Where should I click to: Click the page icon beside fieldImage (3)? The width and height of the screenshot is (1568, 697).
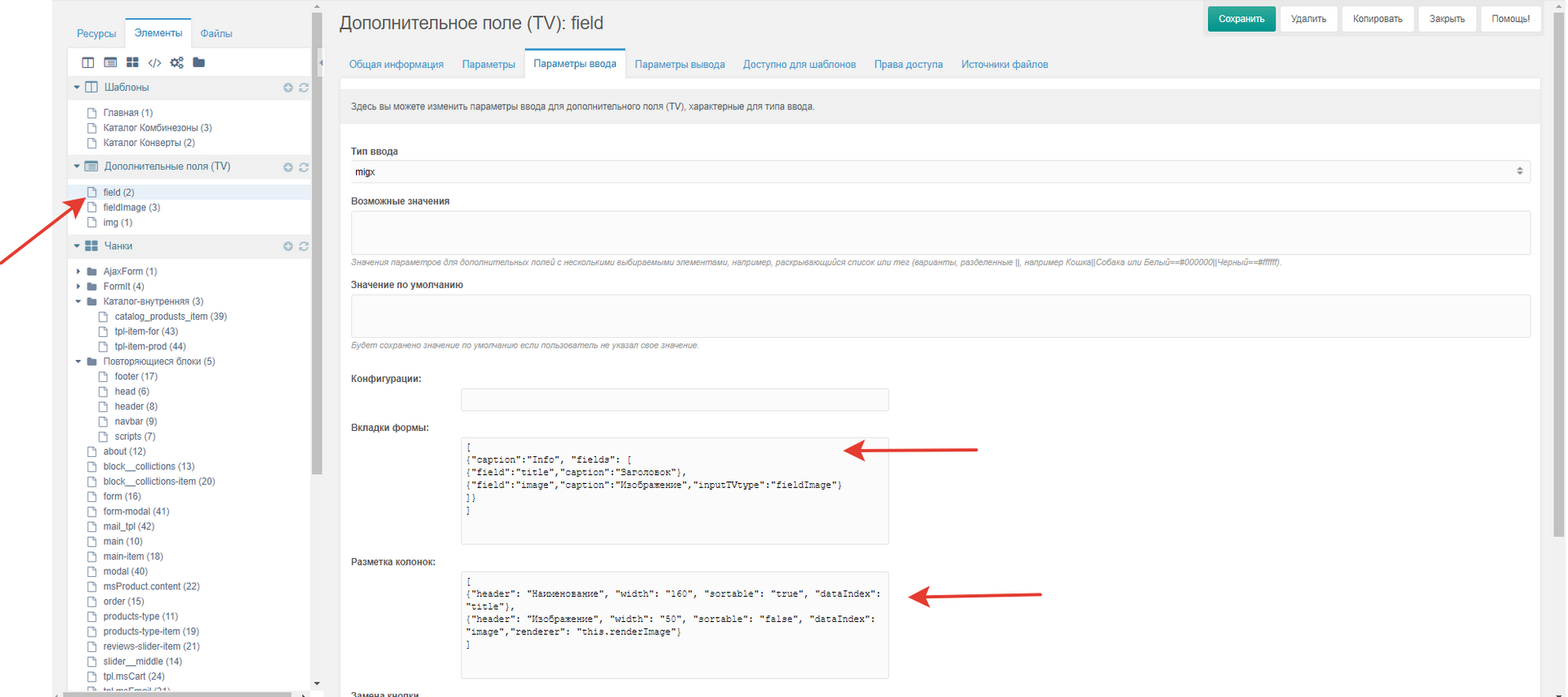click(x=92, y=207)
